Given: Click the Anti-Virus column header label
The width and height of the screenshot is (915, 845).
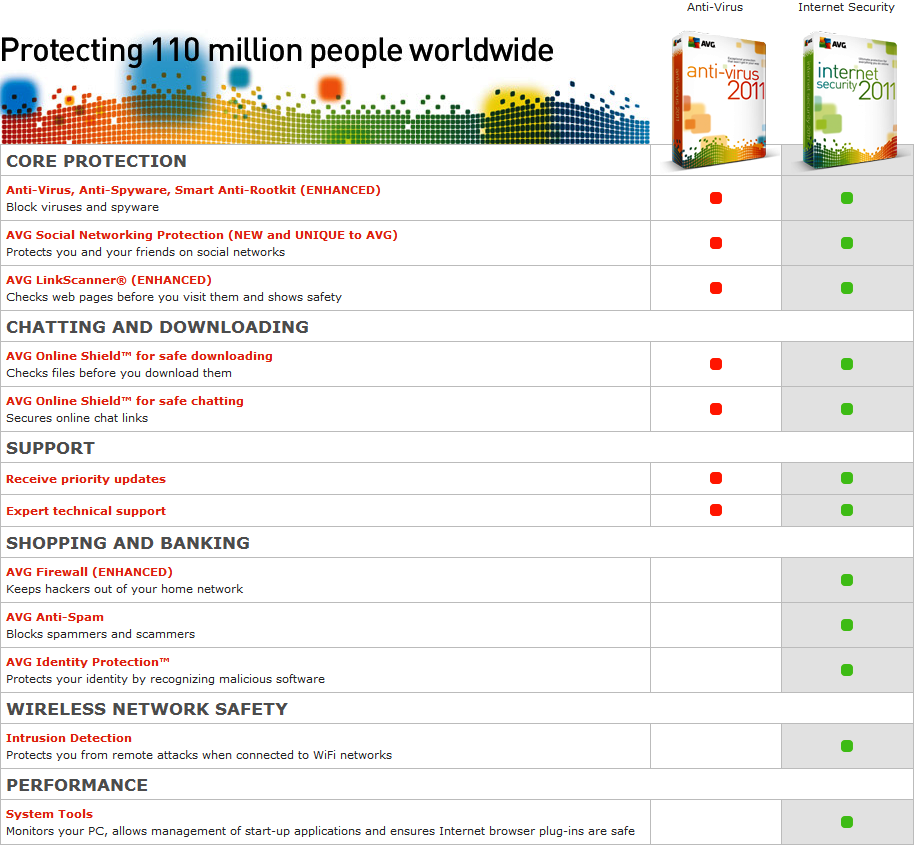Looking at the screenshot, I should coord(714,7).
